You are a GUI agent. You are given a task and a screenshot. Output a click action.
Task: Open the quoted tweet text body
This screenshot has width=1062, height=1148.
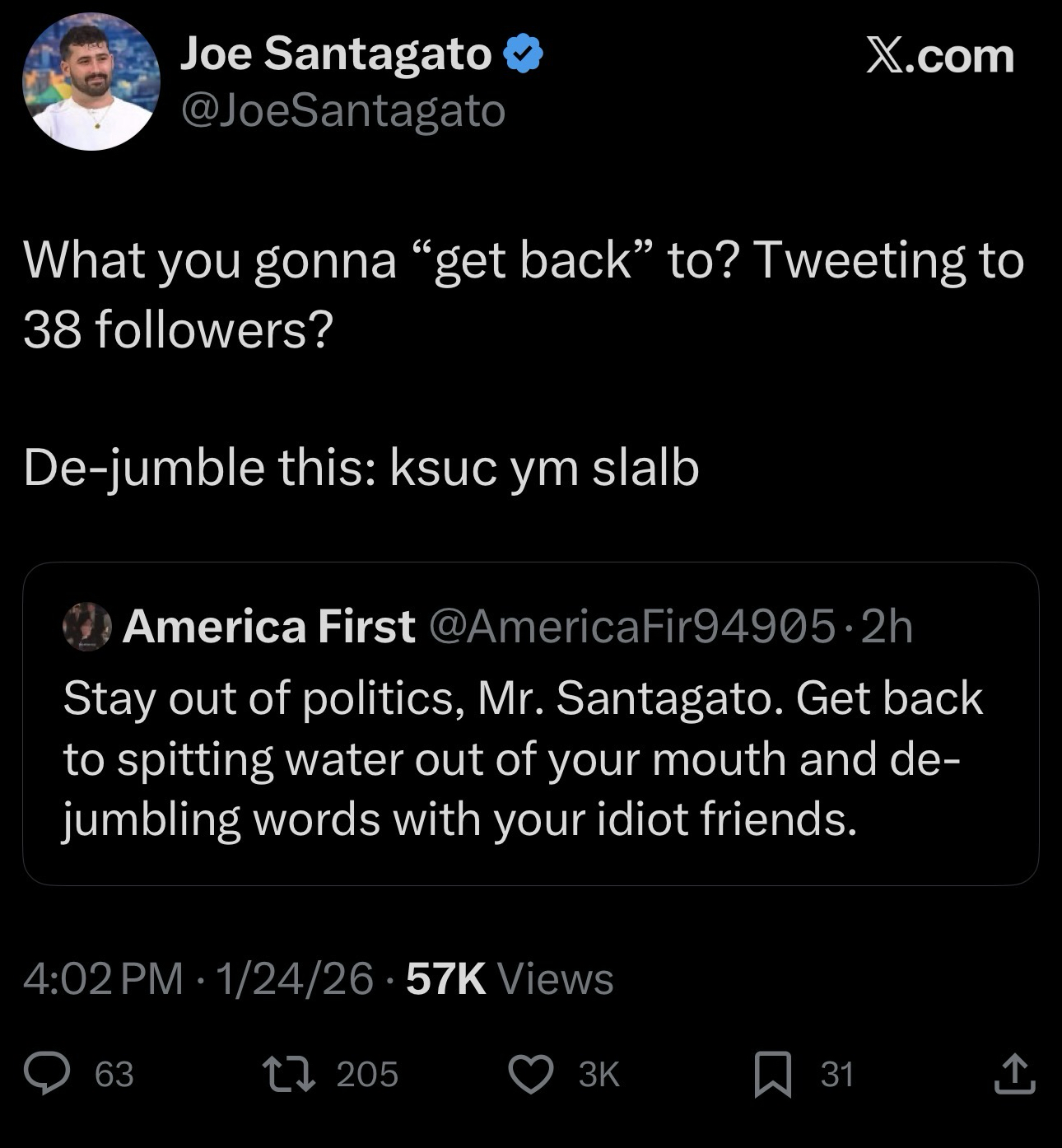pos(522,758)
